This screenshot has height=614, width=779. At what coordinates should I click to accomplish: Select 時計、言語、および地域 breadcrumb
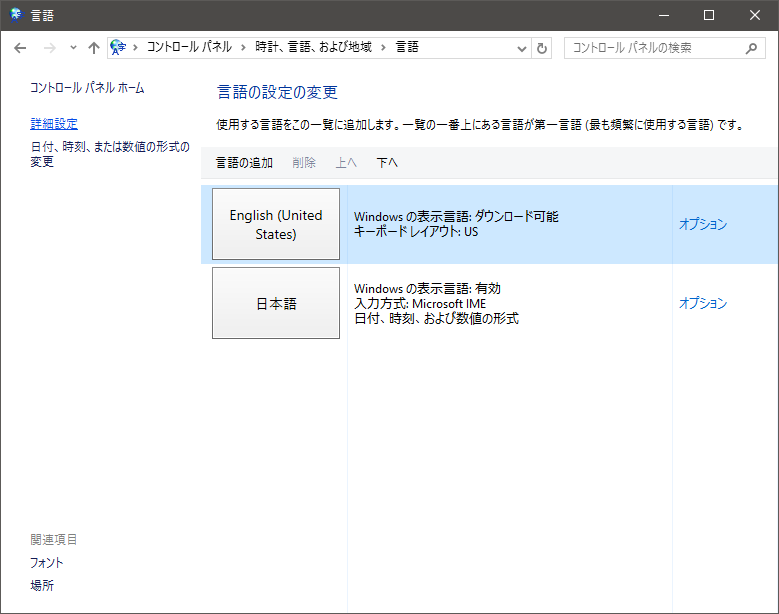313,47
